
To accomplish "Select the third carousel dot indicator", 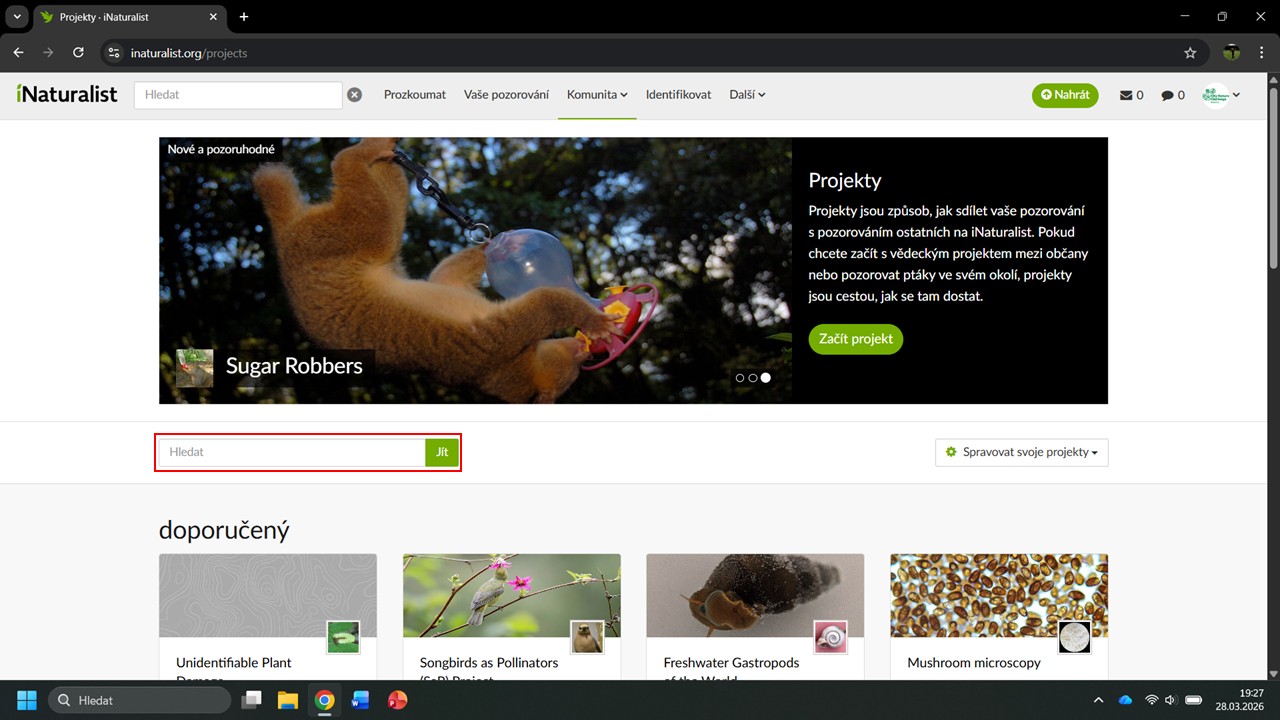I will point(766,378).
